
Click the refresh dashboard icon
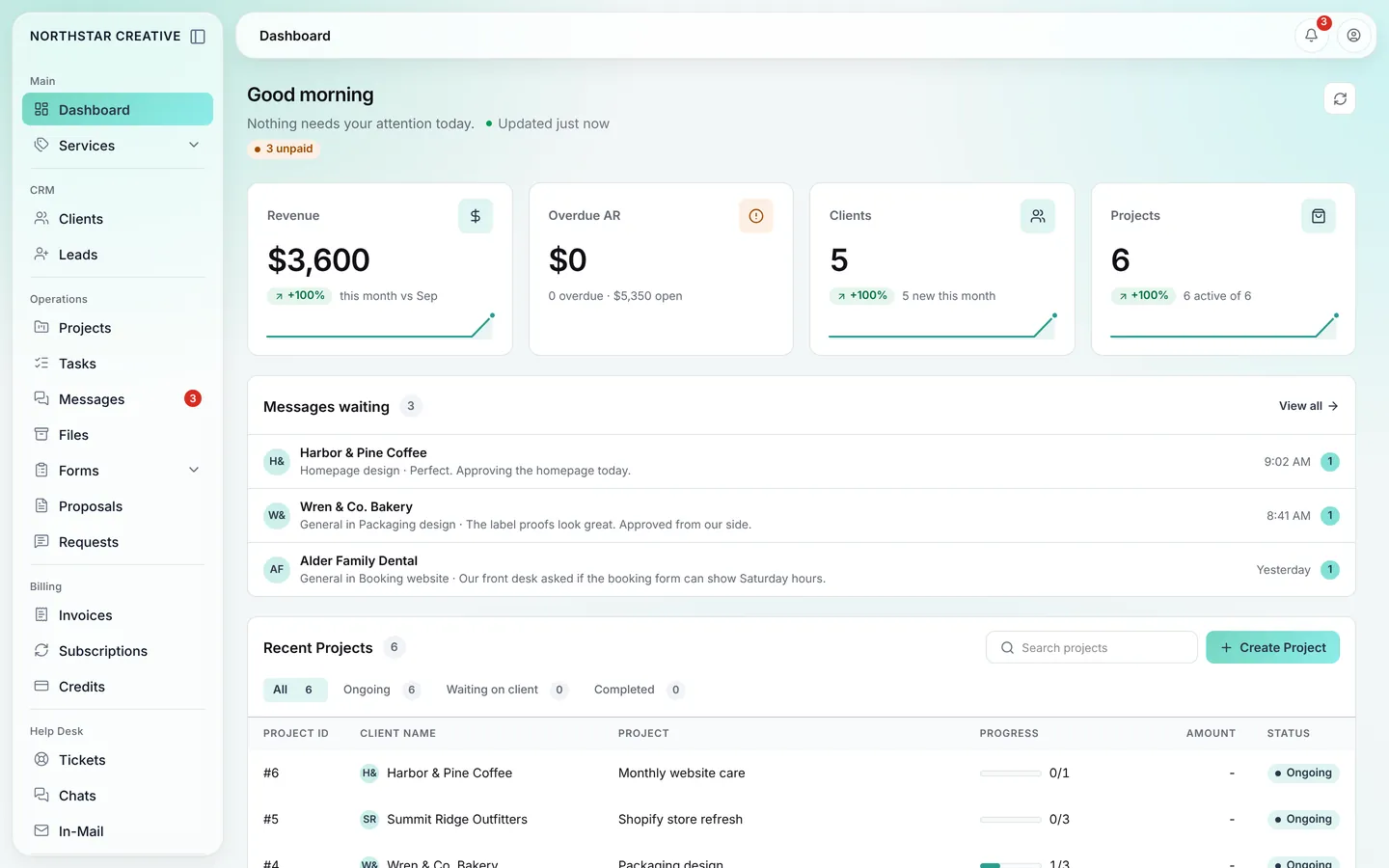[1340, 98]
